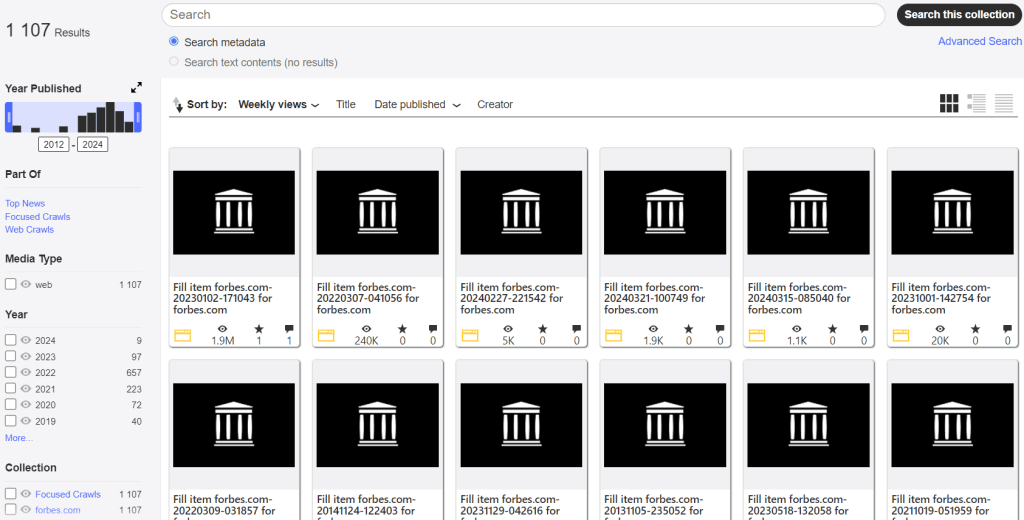Expand more years with More... link
The width and height of the screenshot is (1024, 520).
pyautogui.click(x=19, y=438)
